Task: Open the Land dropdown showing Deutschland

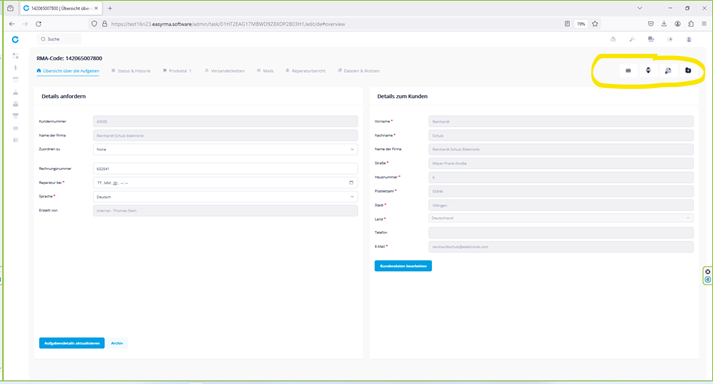Action: 561,218
